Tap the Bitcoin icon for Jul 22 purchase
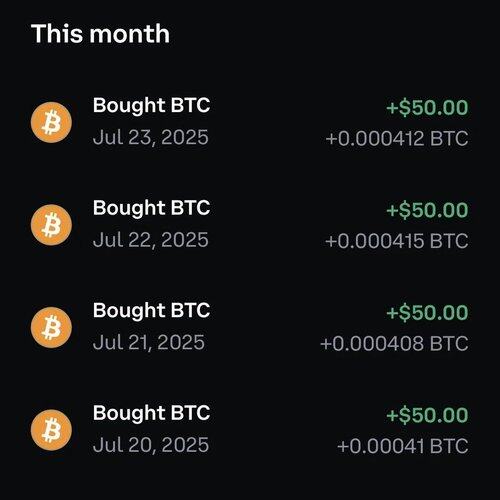 51,225
